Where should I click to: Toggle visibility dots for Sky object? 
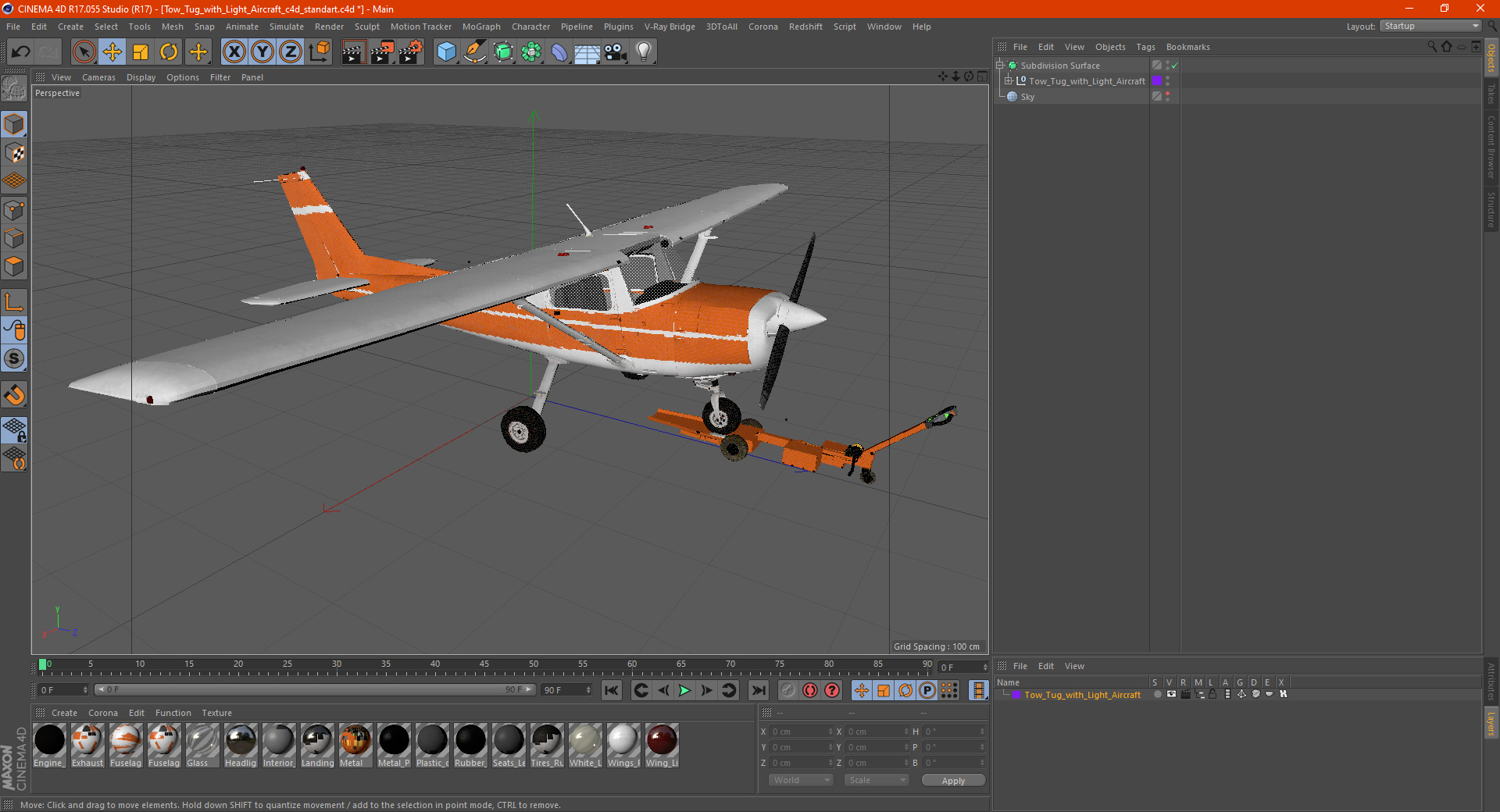[1167, 97]
